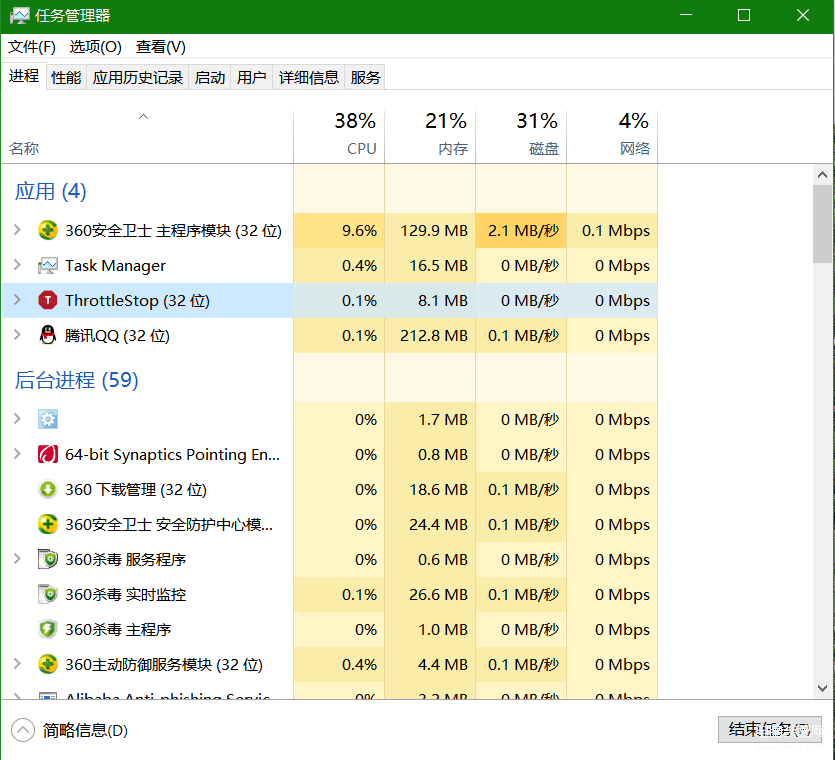Expand the ThrottleStop (32 位) row
The height and width of the screenshot is (760, 835).
tap(17, 300)
